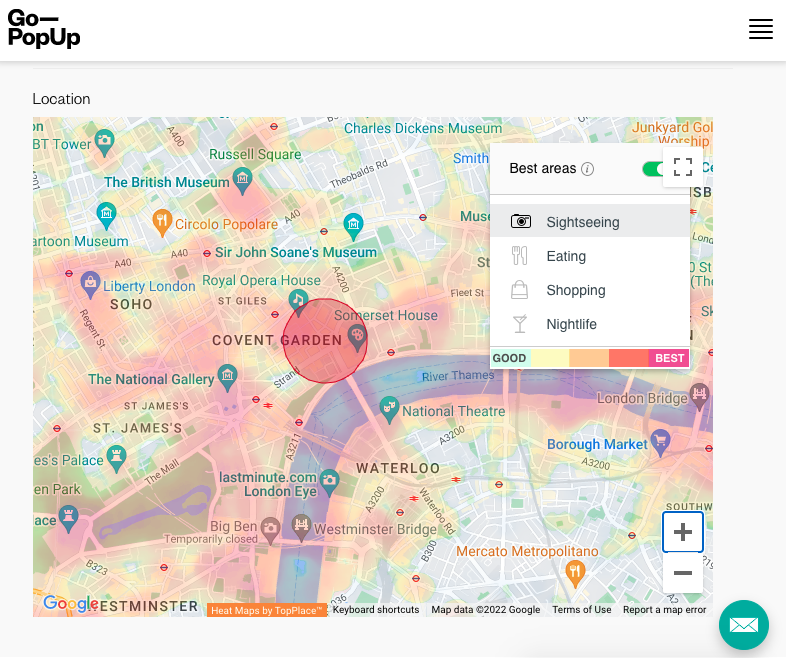Click Report a map error link
The height and width of the screenshot is (658, 786).
(664, 609)
